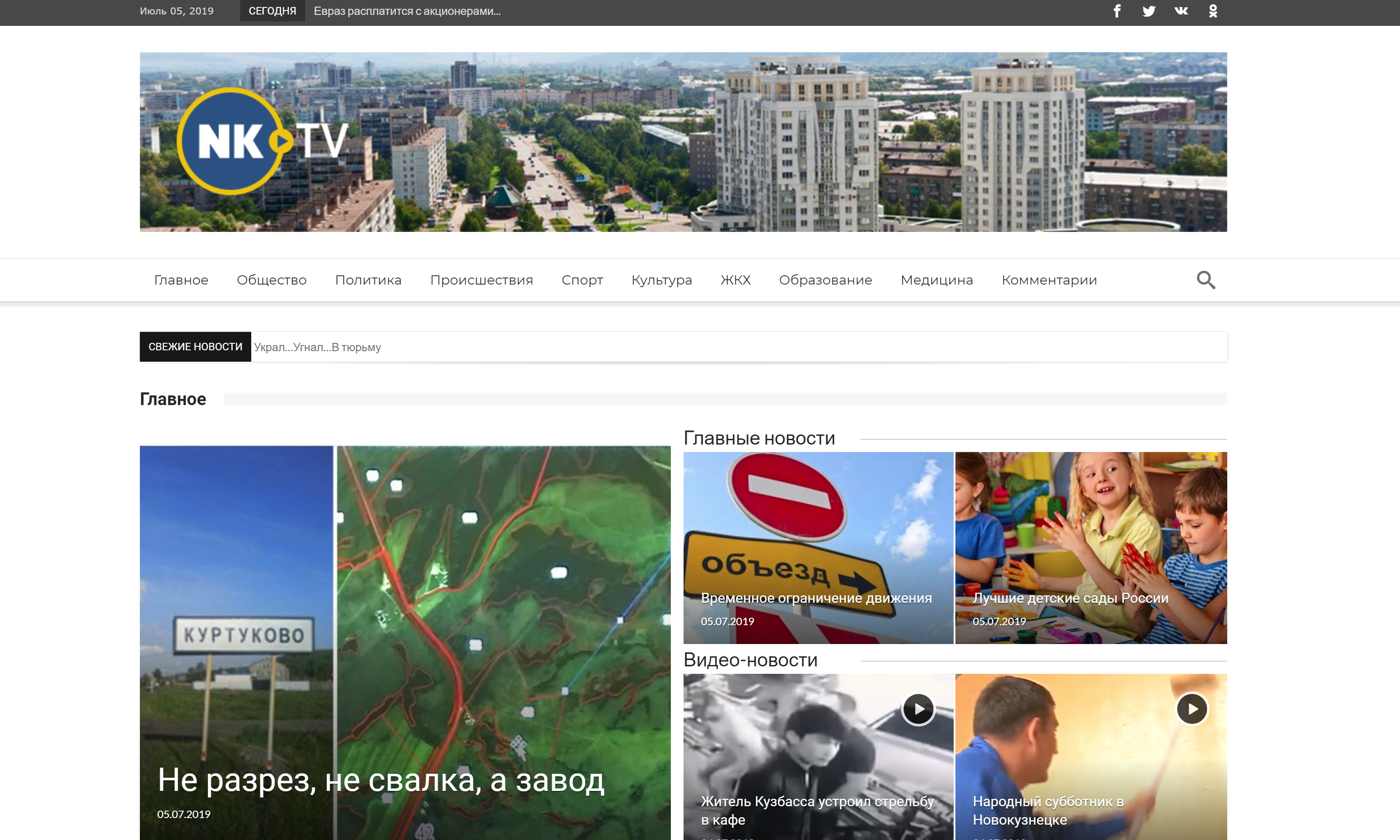Open the Odnoklassniki social icon
Screen dimensions: 1400x840
[x=1213, y=11]
